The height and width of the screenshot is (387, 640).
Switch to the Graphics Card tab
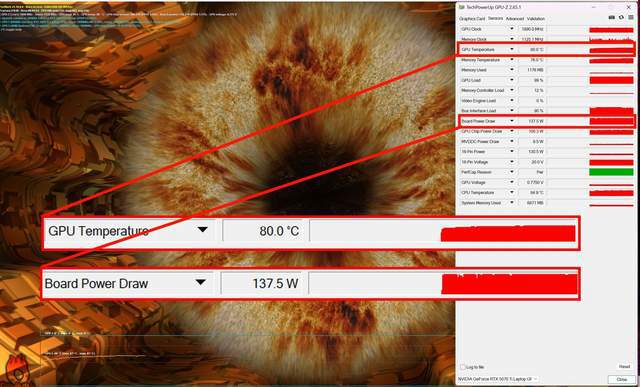472,19
